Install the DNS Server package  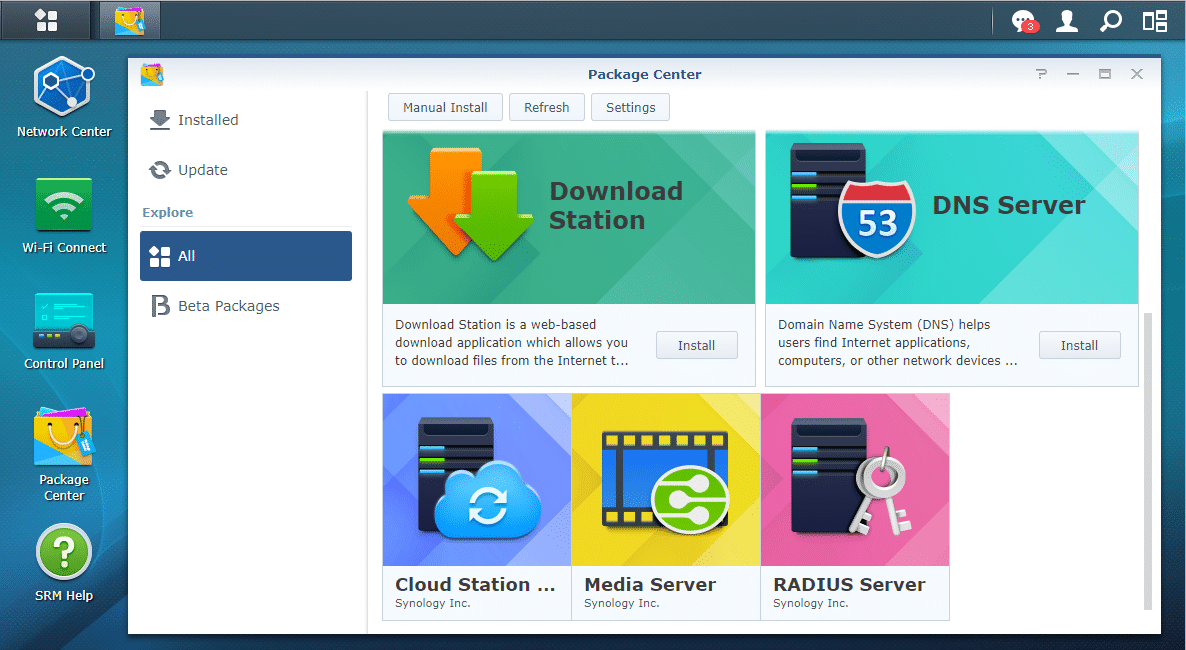pos(1079,345)
